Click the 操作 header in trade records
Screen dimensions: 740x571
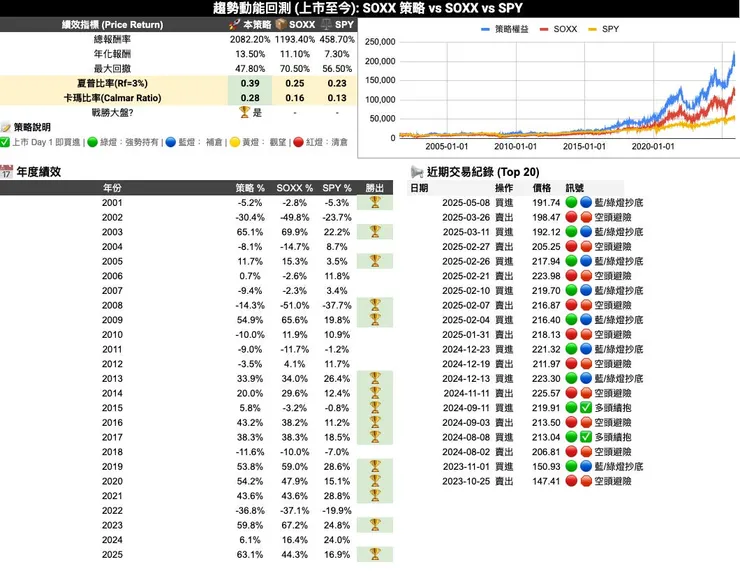(504, 188)
